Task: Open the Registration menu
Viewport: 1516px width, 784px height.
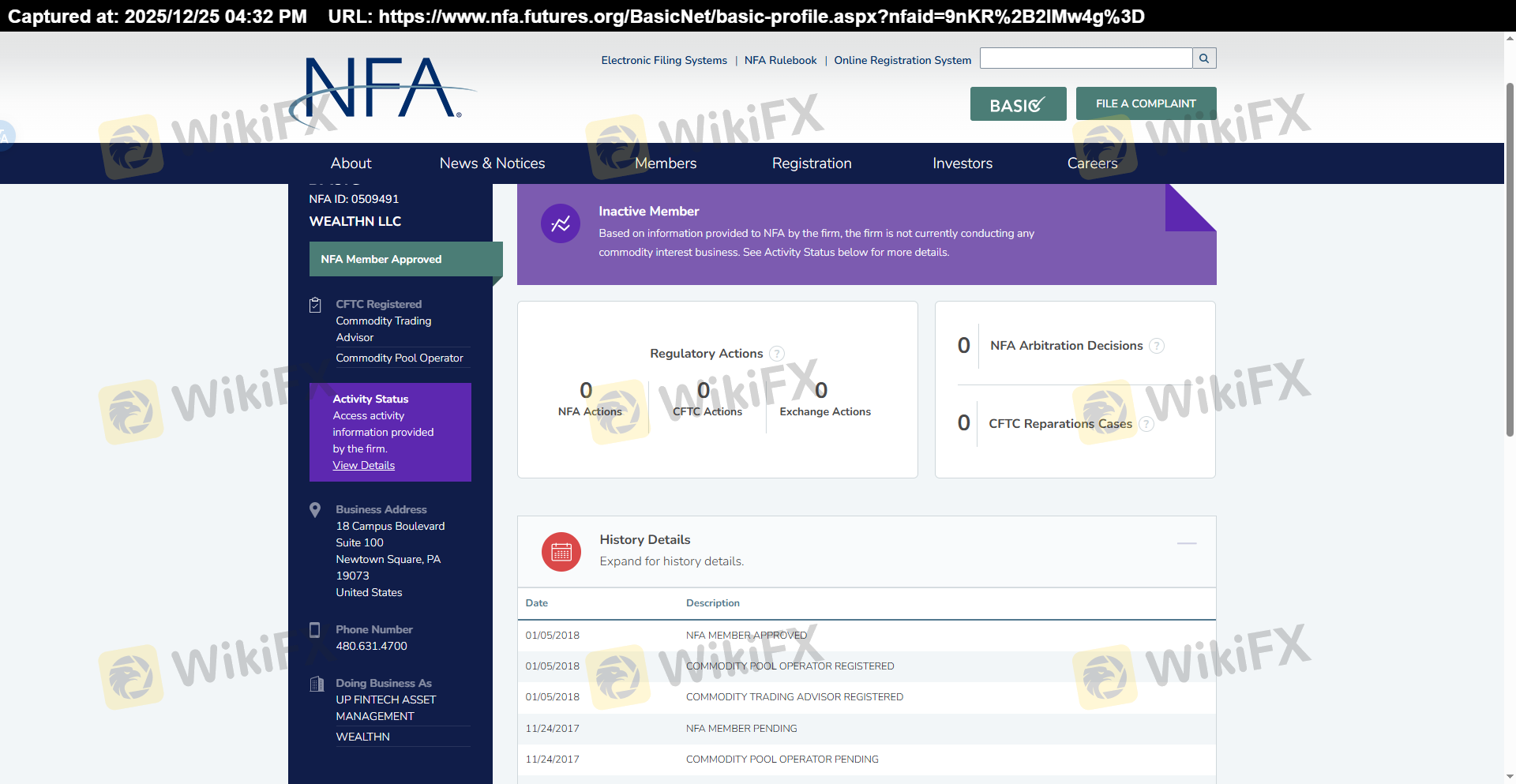Action: pyautogui.click(x=812, y=163)
